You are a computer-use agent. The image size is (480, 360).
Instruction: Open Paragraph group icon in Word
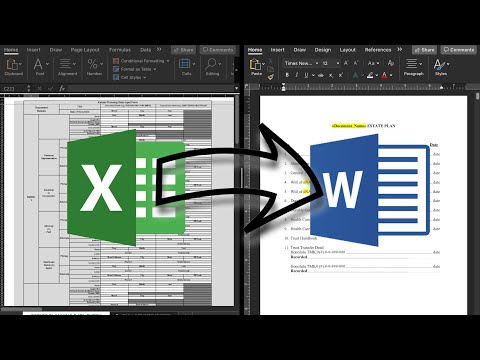pos(413,67)
